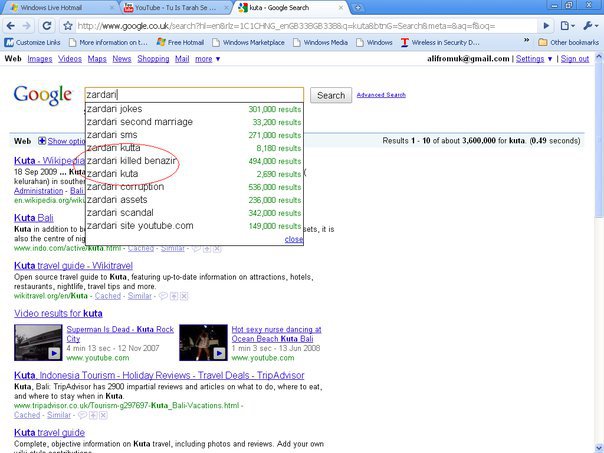
Task: Switch to the Windows Live Hotmail tab
Action: [60, 7]
